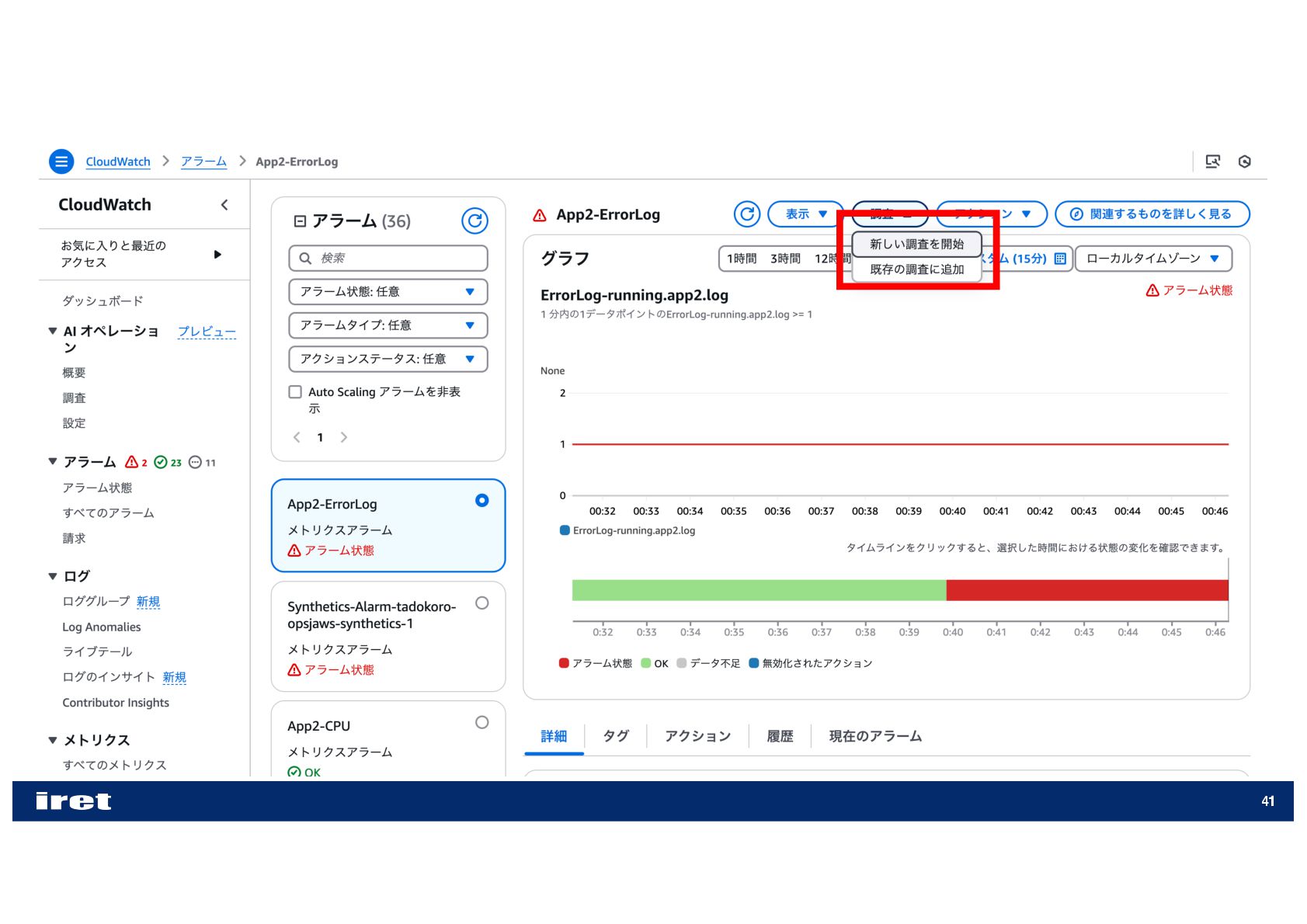Open ライブテール in sidebar
Image resolution: width=1307 pixels, height=924 pixels.
click(97, 652)
